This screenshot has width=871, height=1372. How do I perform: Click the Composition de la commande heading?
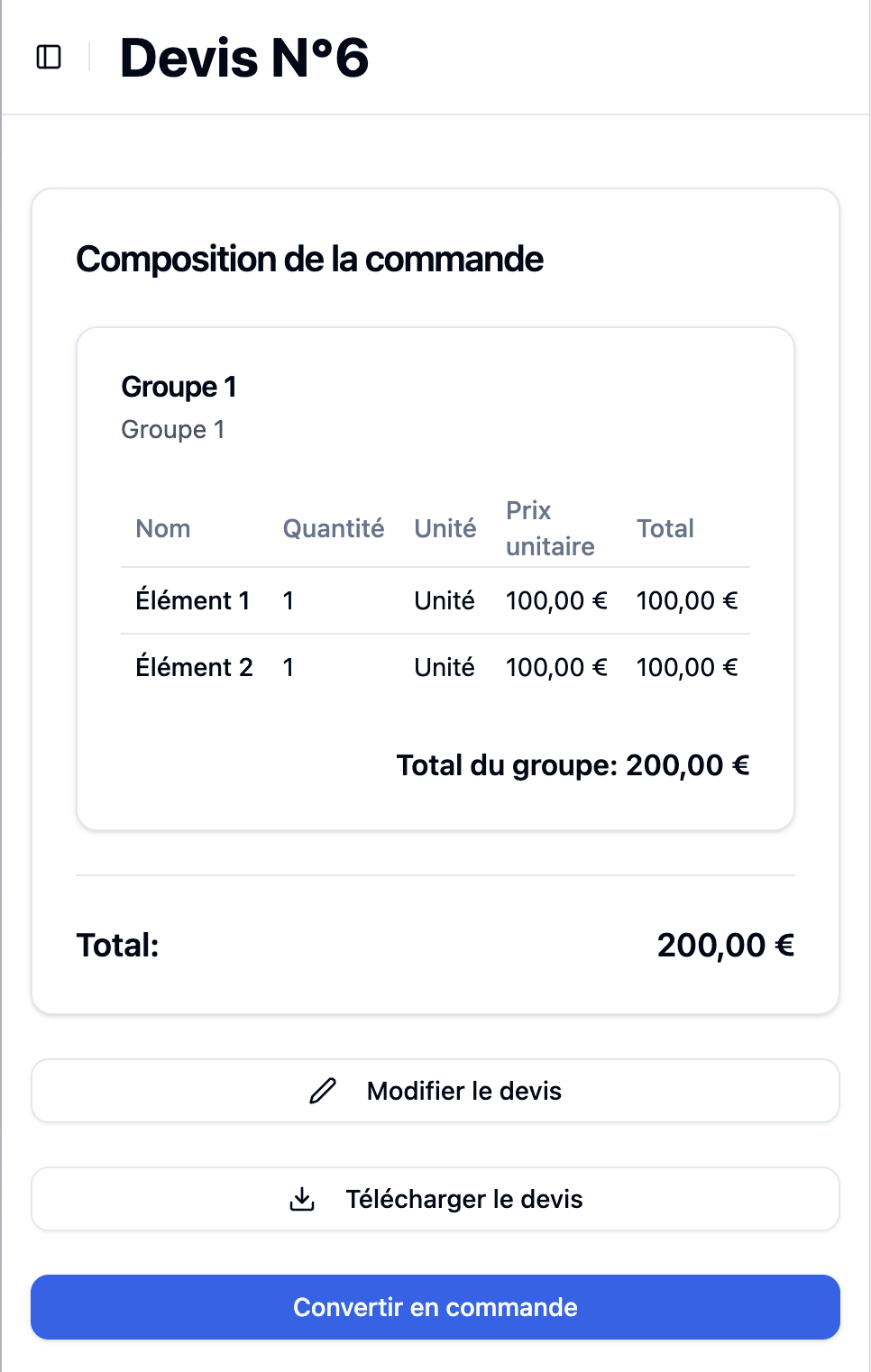pyautogui.click(x=309, y=260)
